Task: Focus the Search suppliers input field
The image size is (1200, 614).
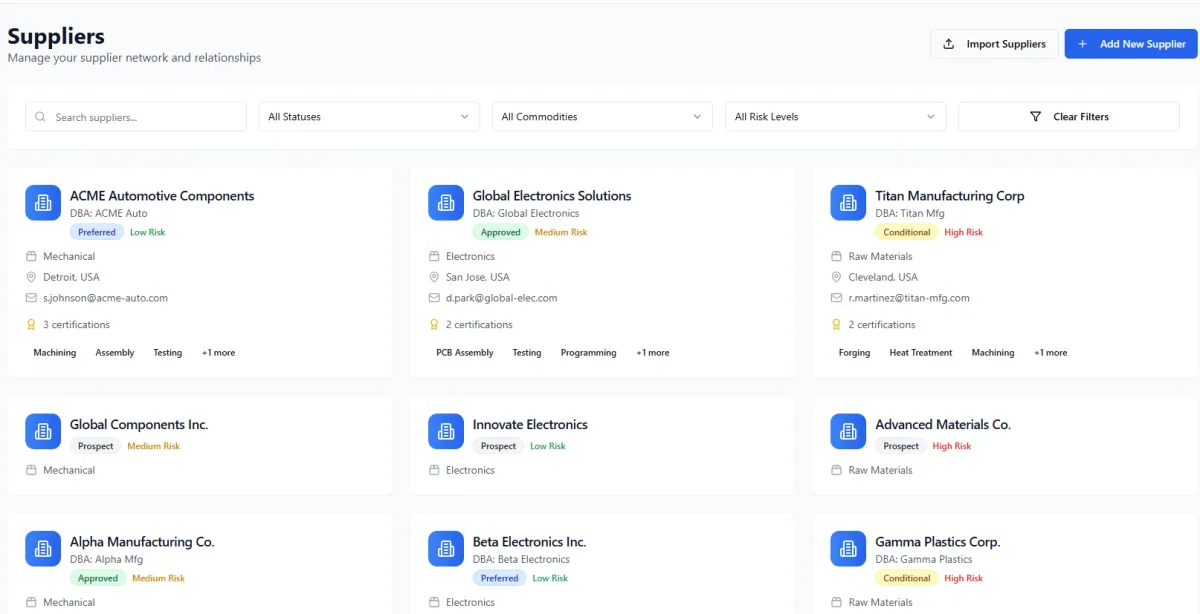Action: point(136,117)
